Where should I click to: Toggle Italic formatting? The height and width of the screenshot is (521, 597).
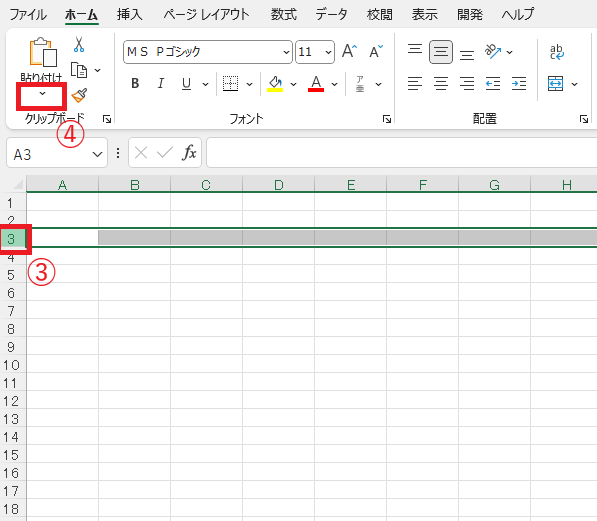161,83
